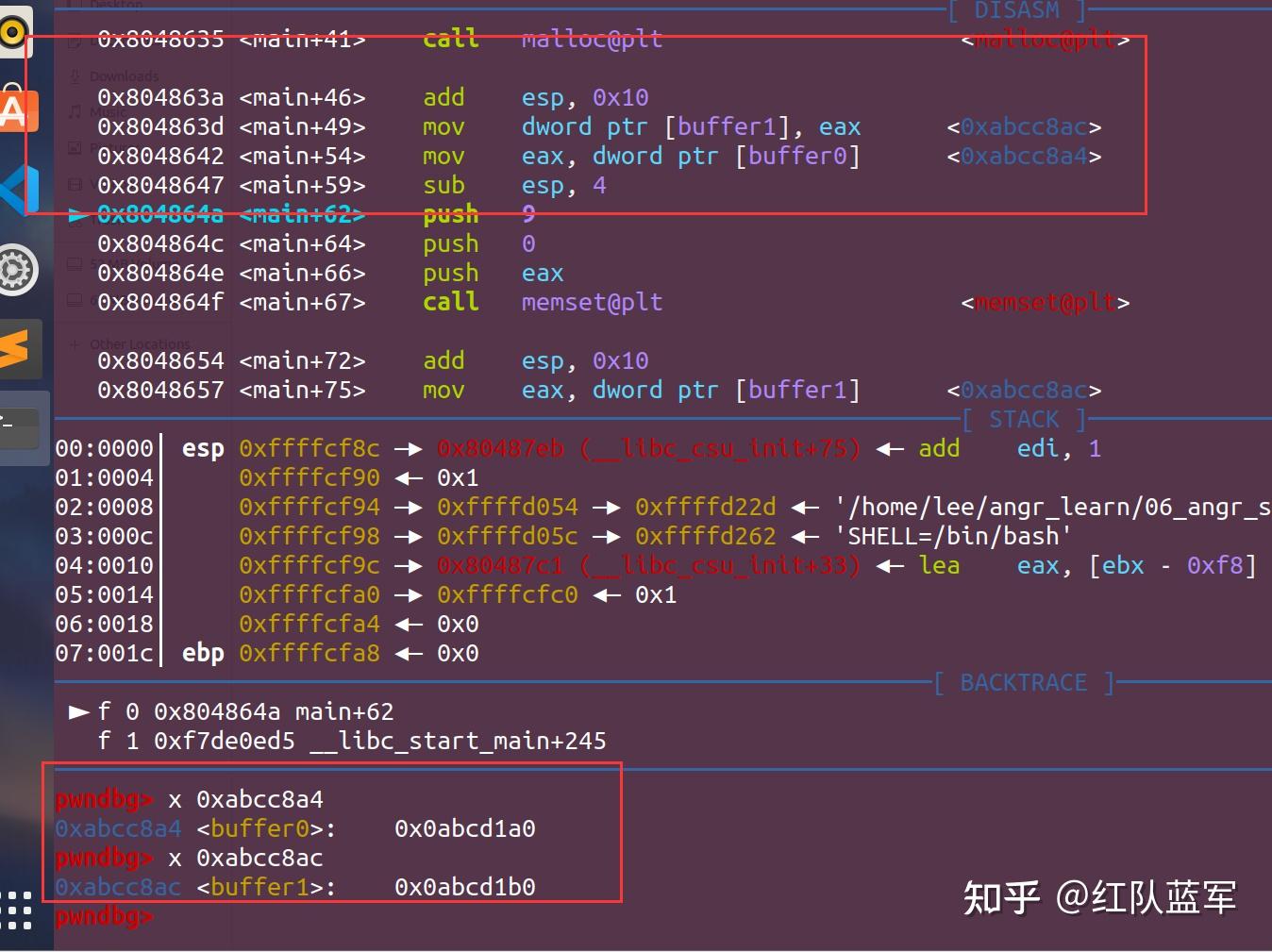Select stack address 0xffffcf8c
The height and width of the screenshot is (952, 1272).
click(310, 448)
